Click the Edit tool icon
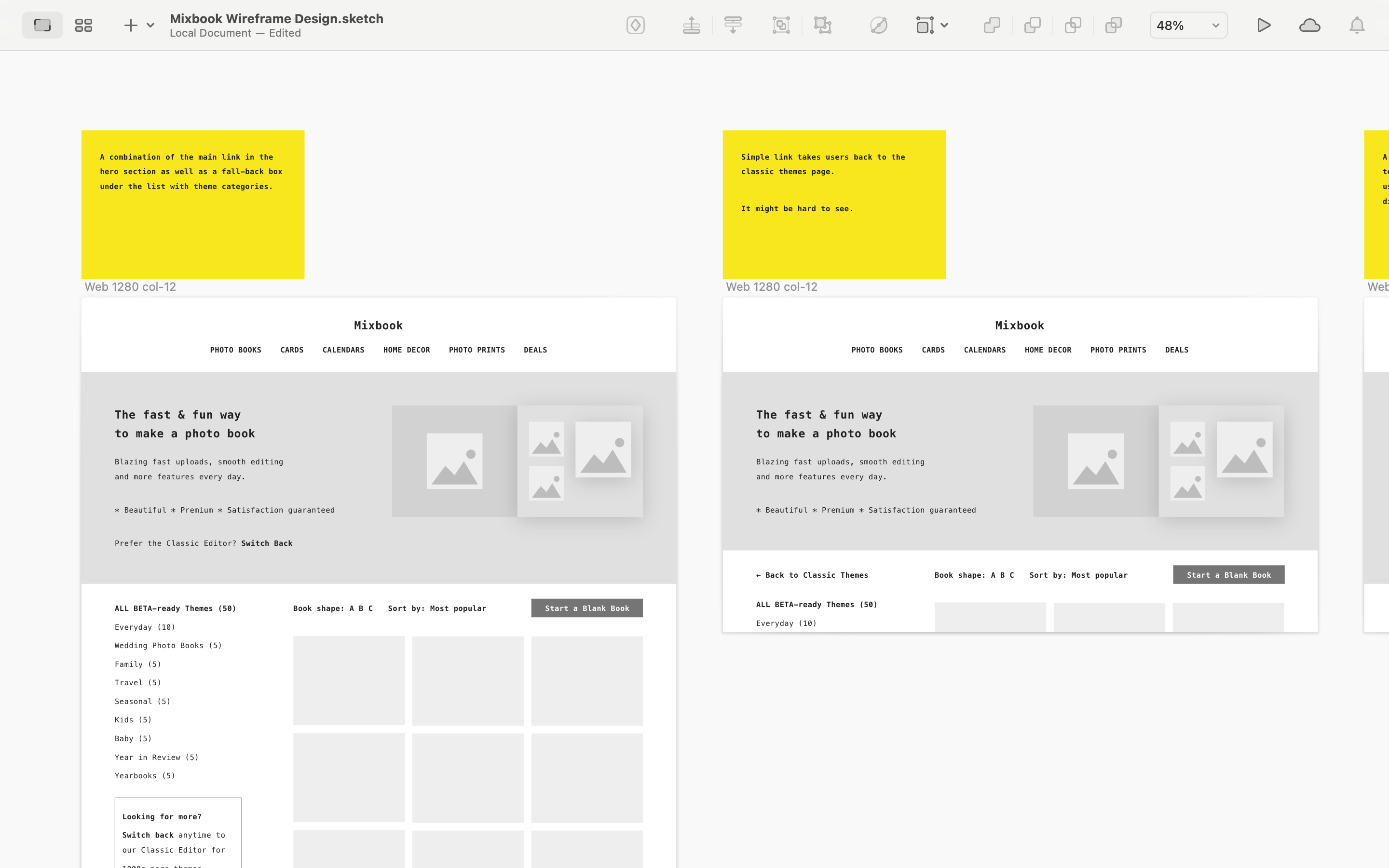 pyautogui.click(x=879, y=25)
